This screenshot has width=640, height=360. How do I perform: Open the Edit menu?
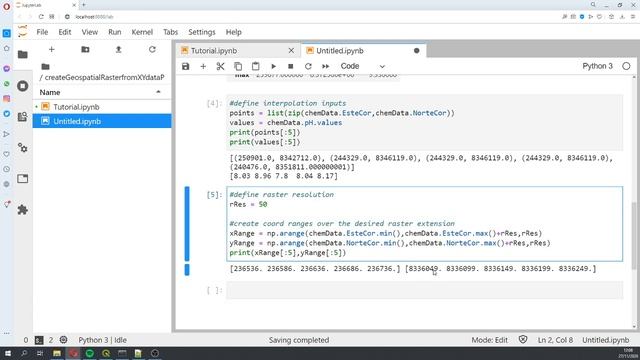click(64, 32)
